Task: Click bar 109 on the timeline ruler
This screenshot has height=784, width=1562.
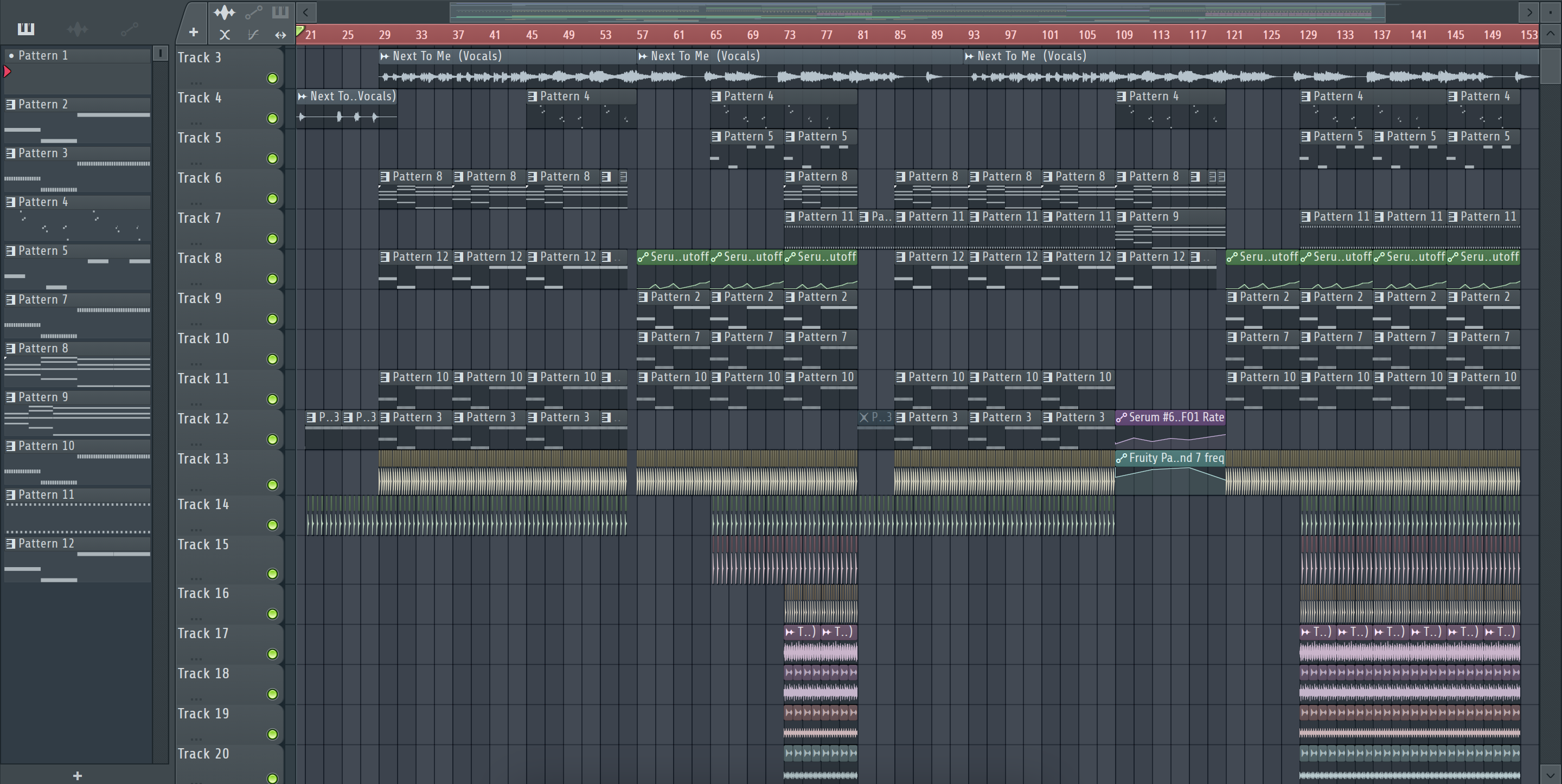Action: pyautogui.click(x=1124, y=35)
